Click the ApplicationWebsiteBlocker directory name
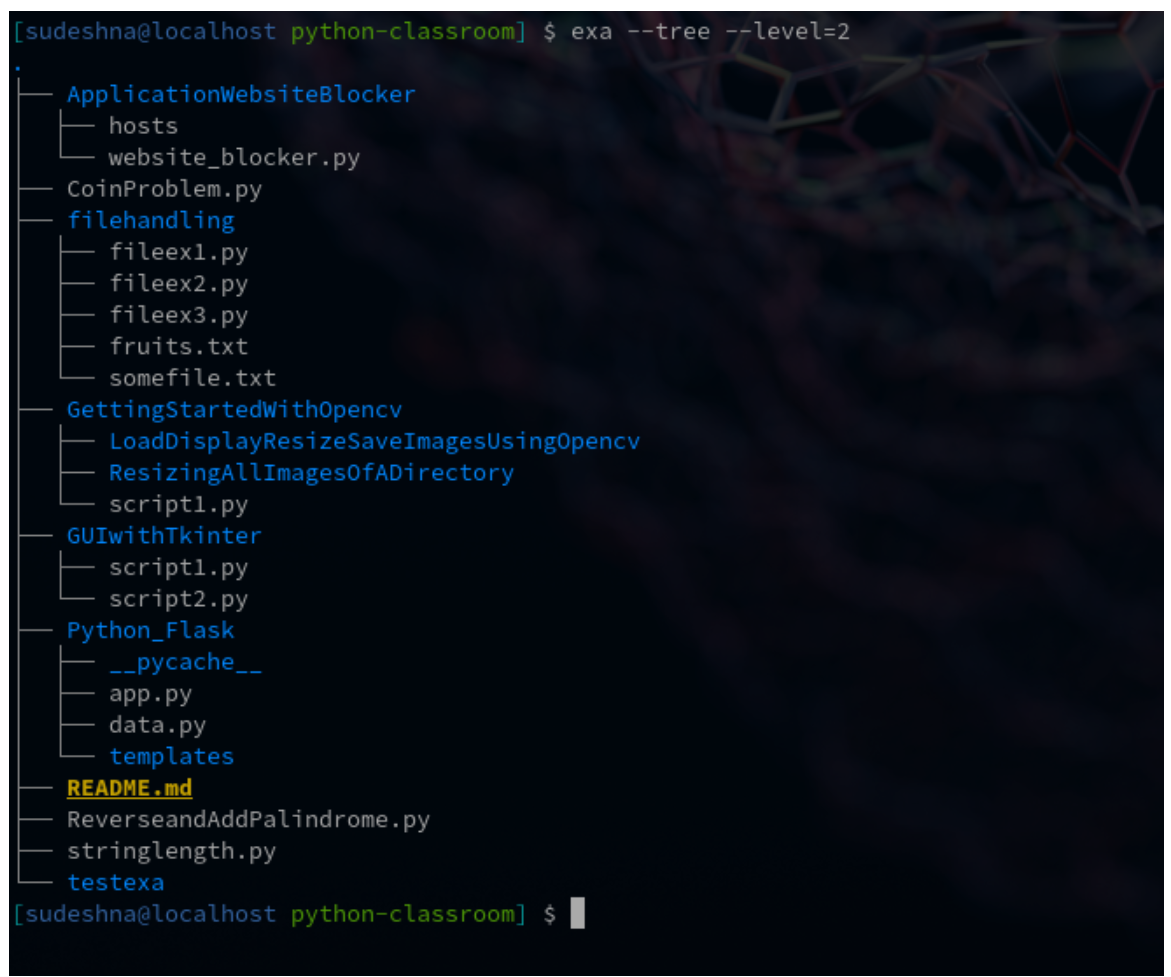1171x977 pixels. tap(240, 95)
